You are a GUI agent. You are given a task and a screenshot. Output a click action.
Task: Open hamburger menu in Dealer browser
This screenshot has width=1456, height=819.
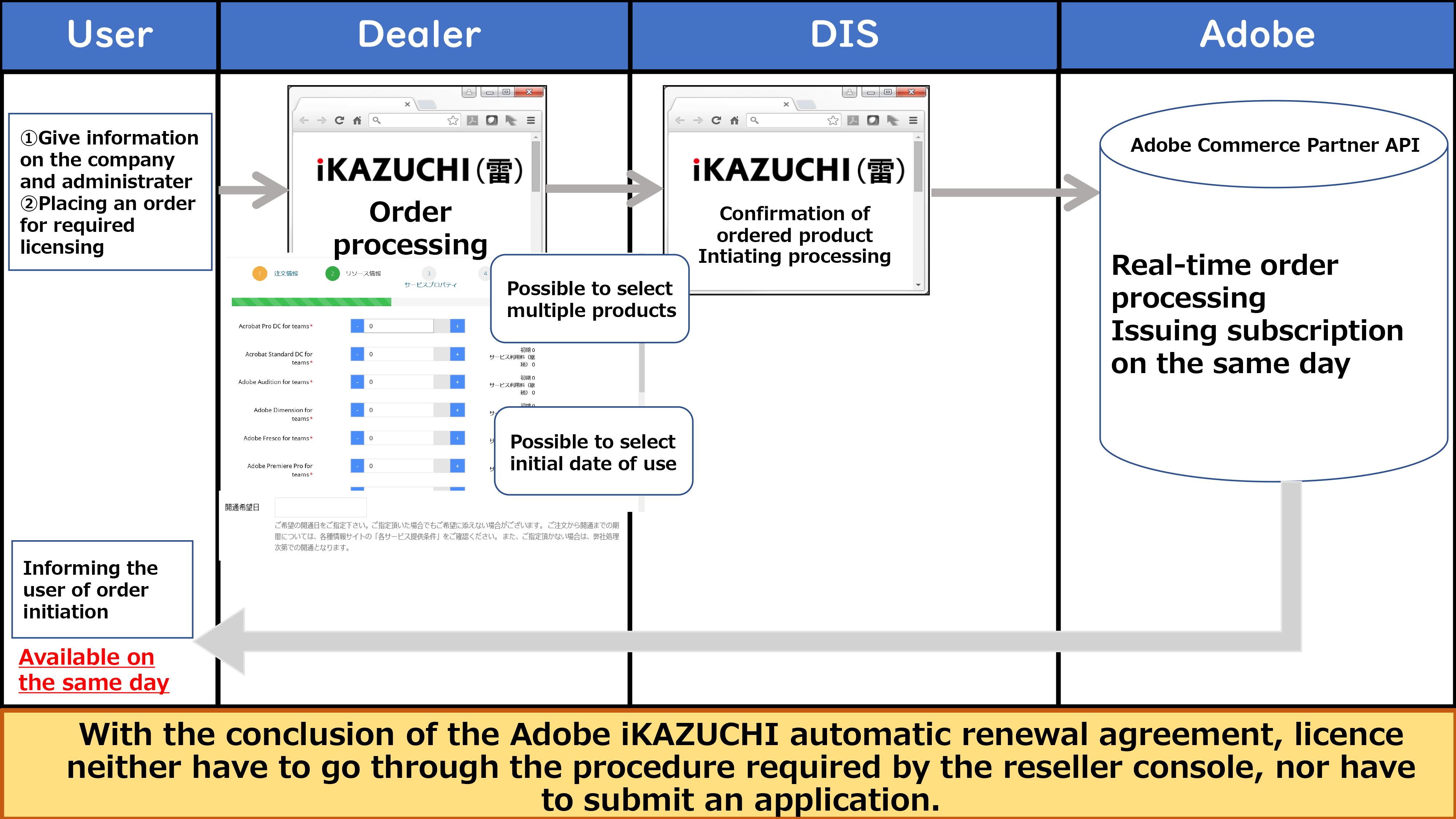point(531,120)
